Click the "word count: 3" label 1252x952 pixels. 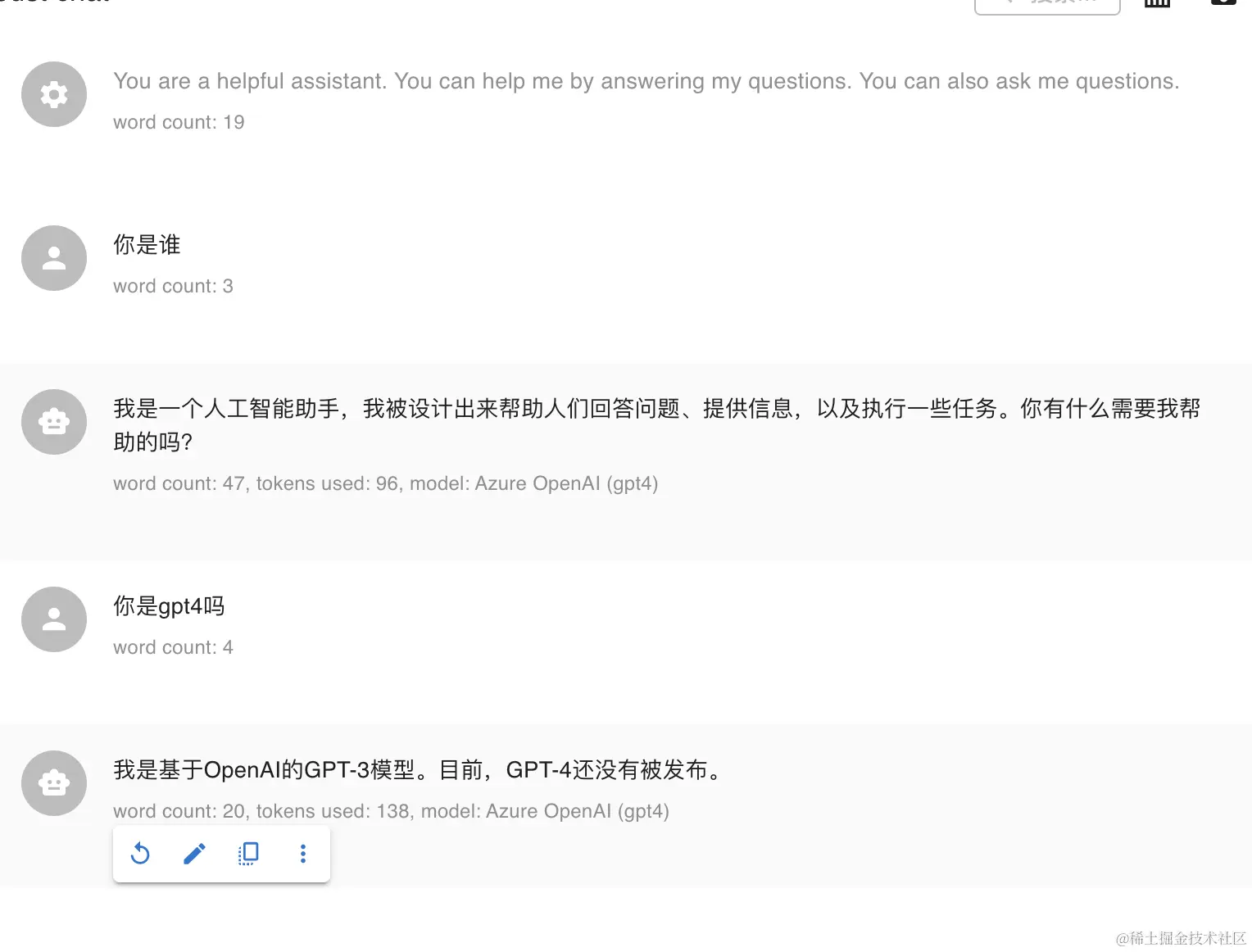click(173, 286)
